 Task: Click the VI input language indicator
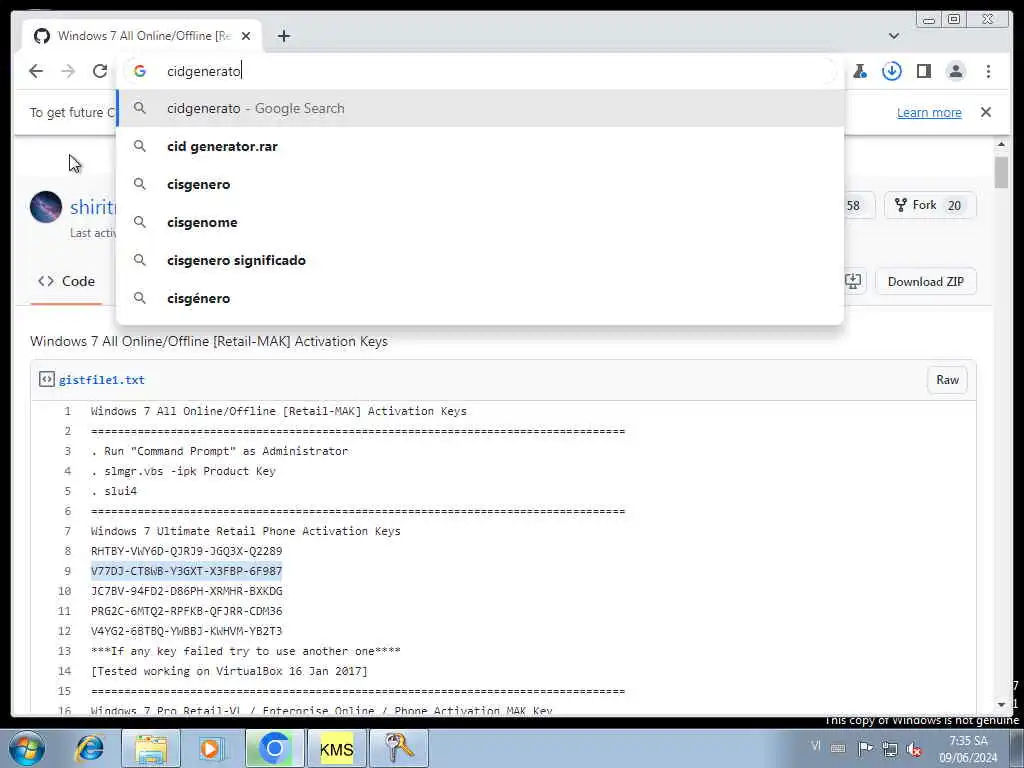tap(816, 745)
